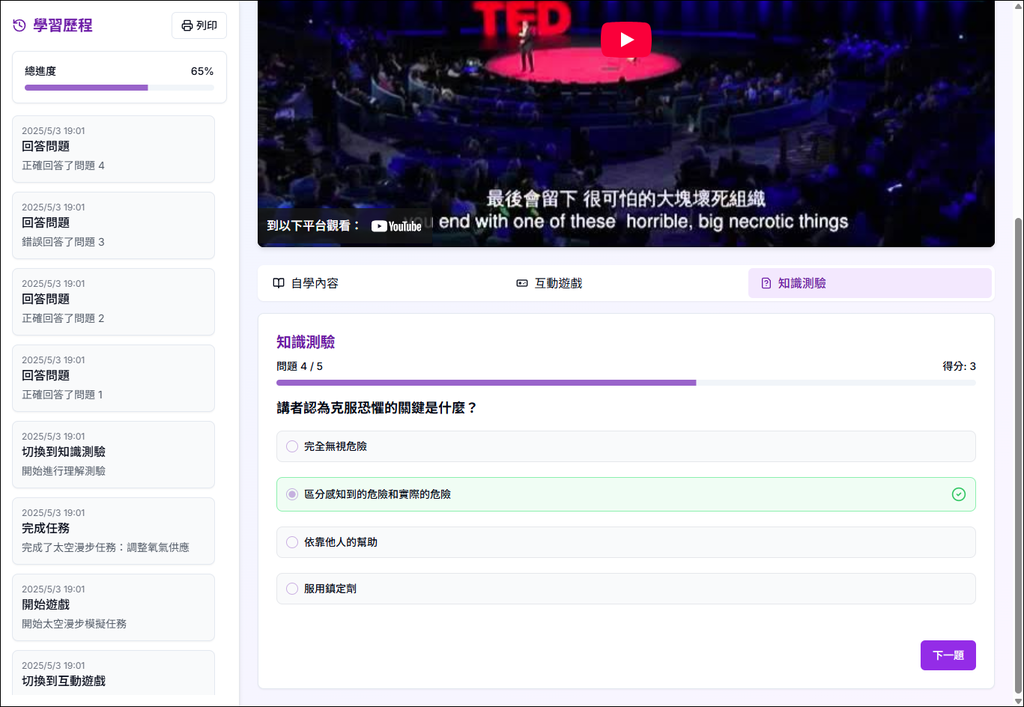The height and width of the screenshot is (707, 1024).
Task: Open the YouTube logo link in video
Action: coord(396,226)
